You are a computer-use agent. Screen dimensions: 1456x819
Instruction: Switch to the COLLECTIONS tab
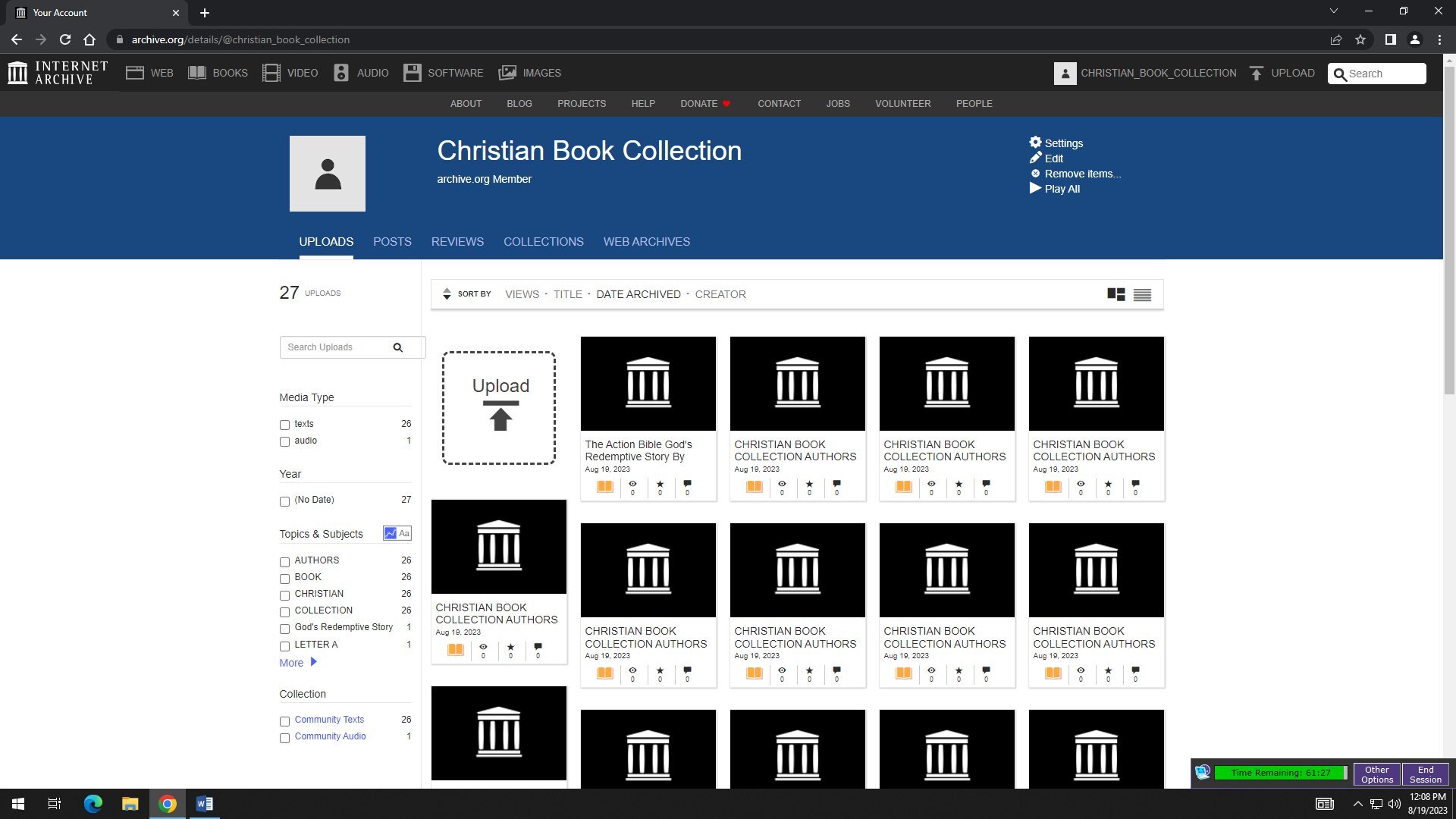coord(544,241)
